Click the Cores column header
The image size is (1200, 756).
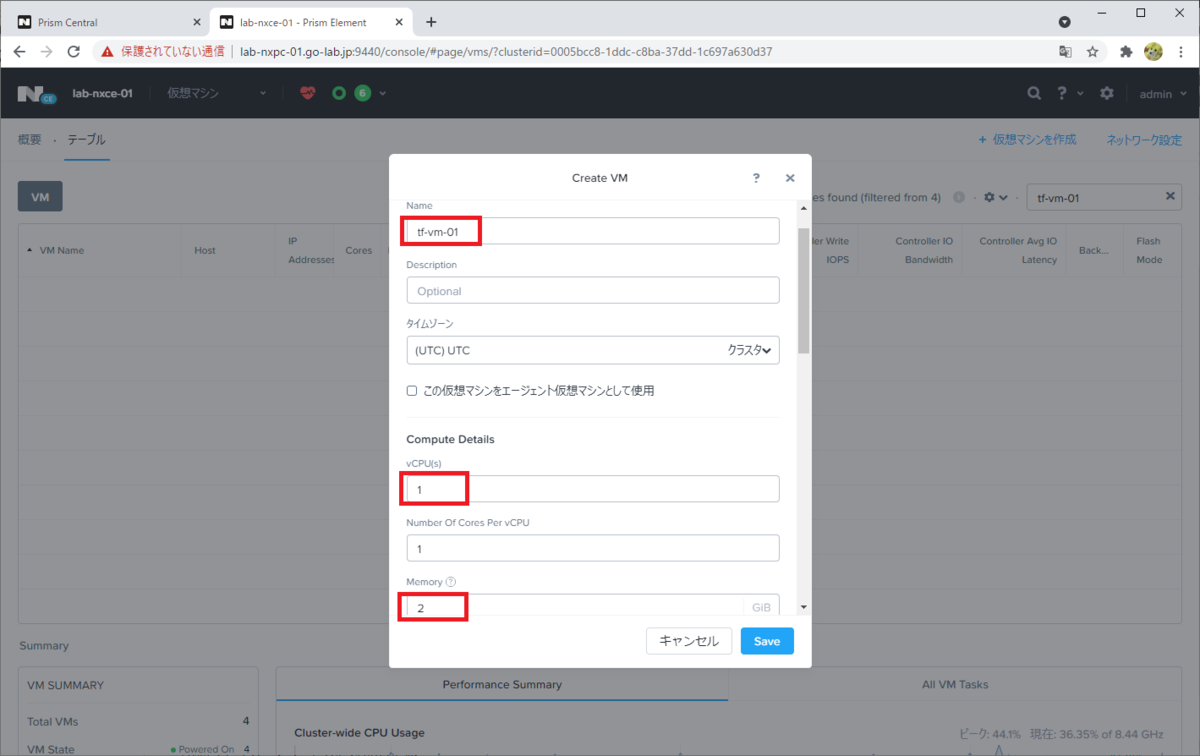point(359,250)
